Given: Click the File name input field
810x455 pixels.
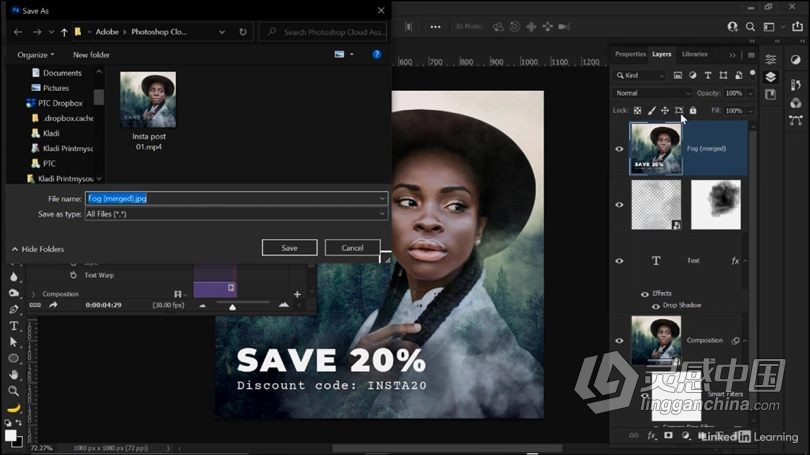Looking at the screenshot, I should pos(230,198).
